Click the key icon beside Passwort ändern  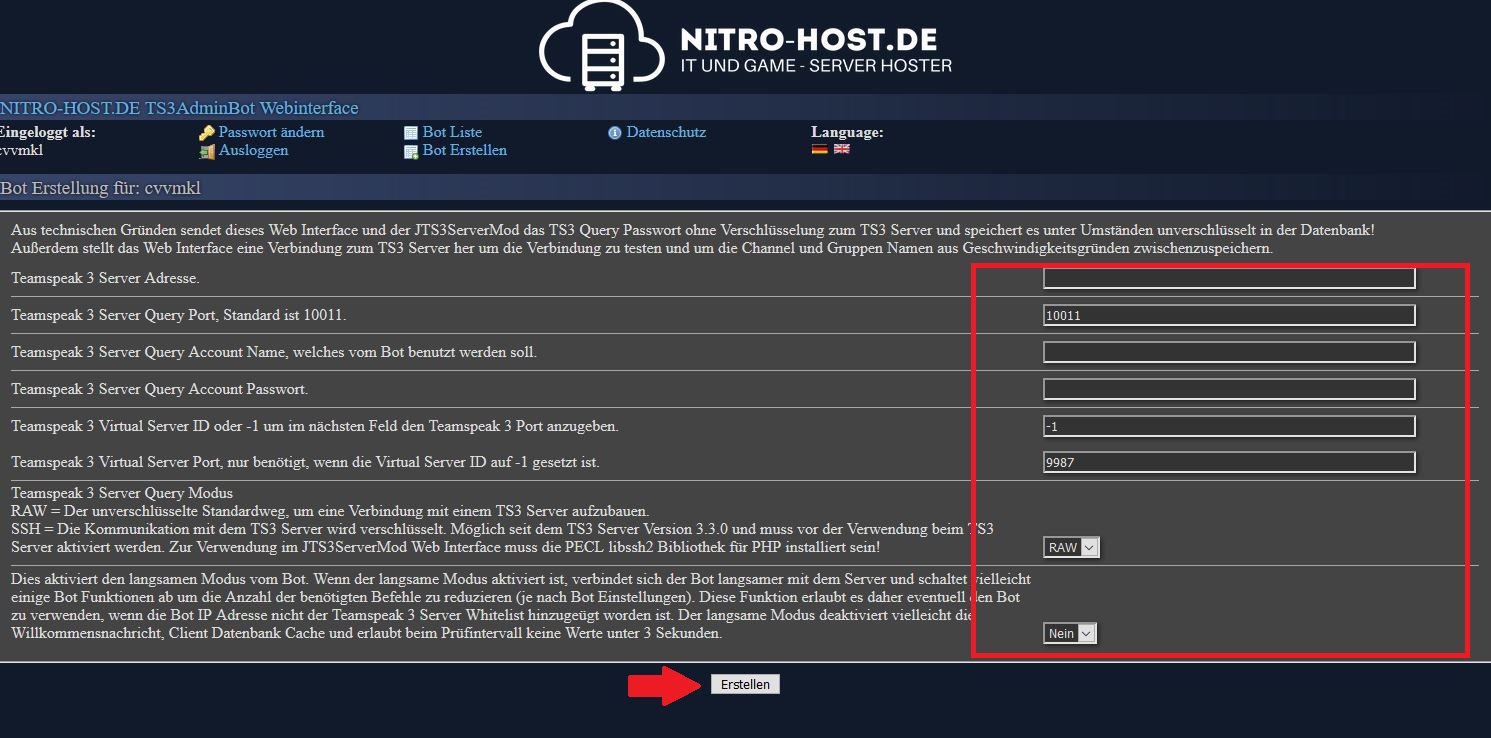tap(207, 133)
